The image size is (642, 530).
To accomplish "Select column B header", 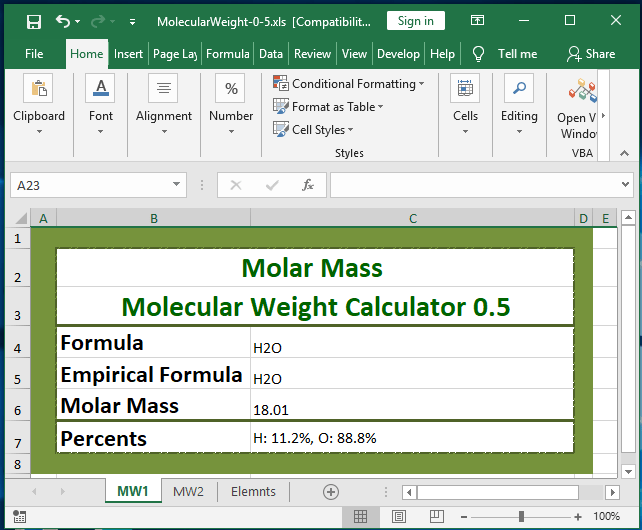I will [154, 218].
